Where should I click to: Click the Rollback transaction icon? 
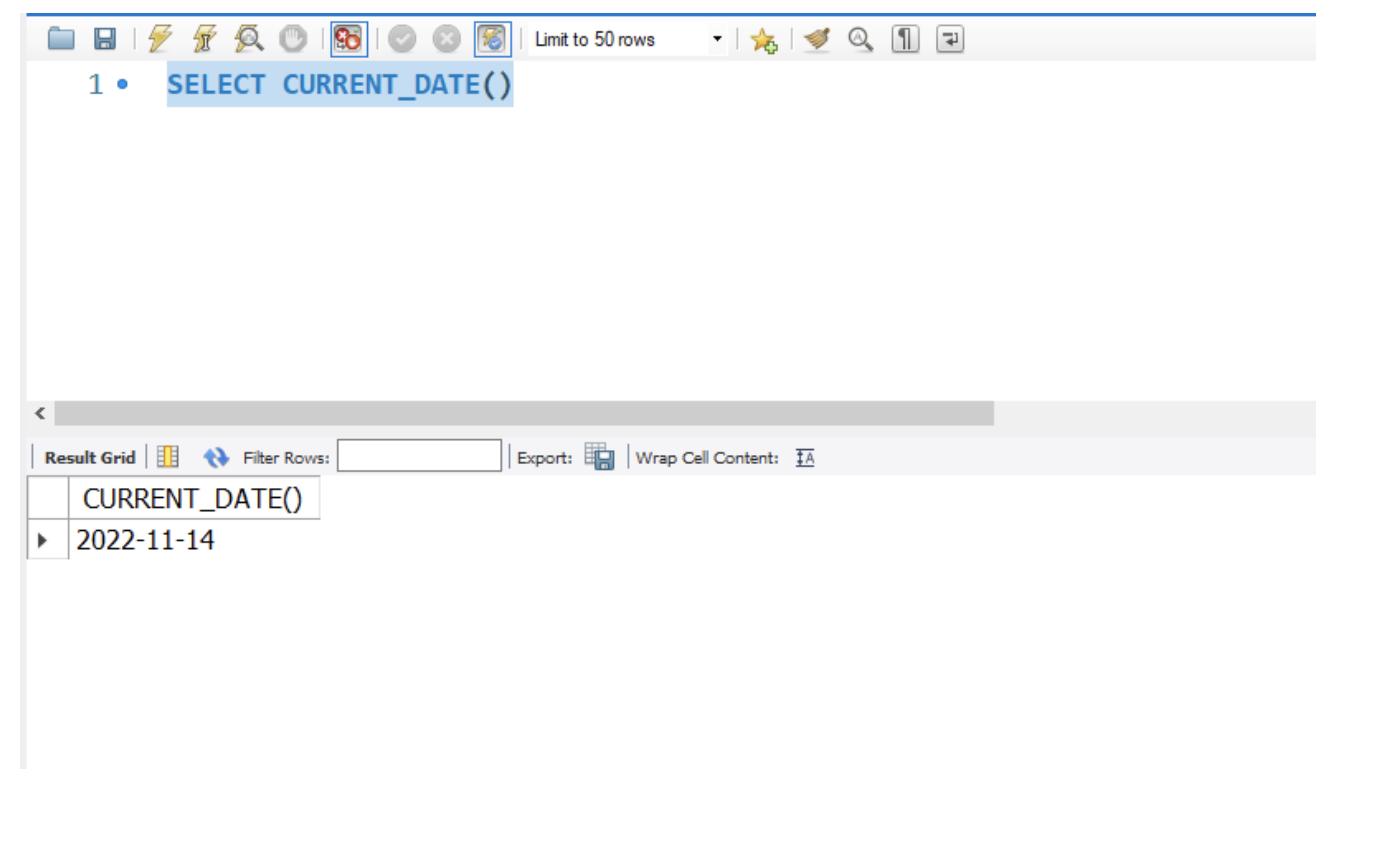click(x=443, y=40)
